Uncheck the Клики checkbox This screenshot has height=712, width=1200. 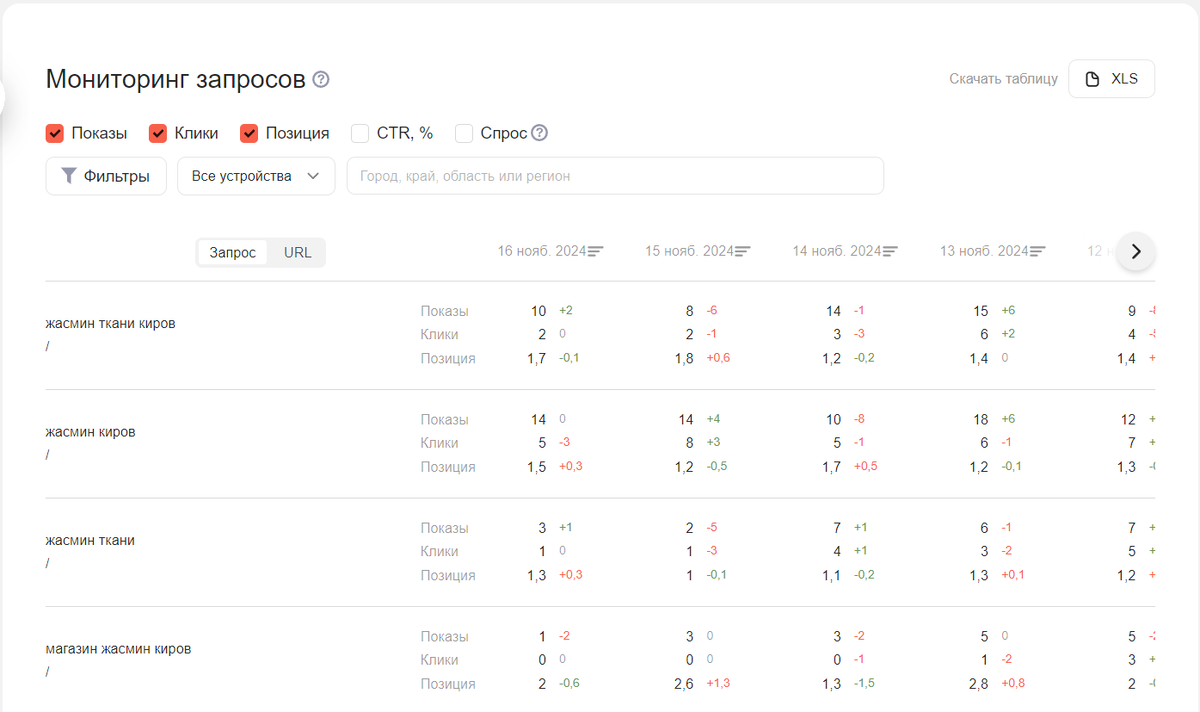tap(158, 133)
